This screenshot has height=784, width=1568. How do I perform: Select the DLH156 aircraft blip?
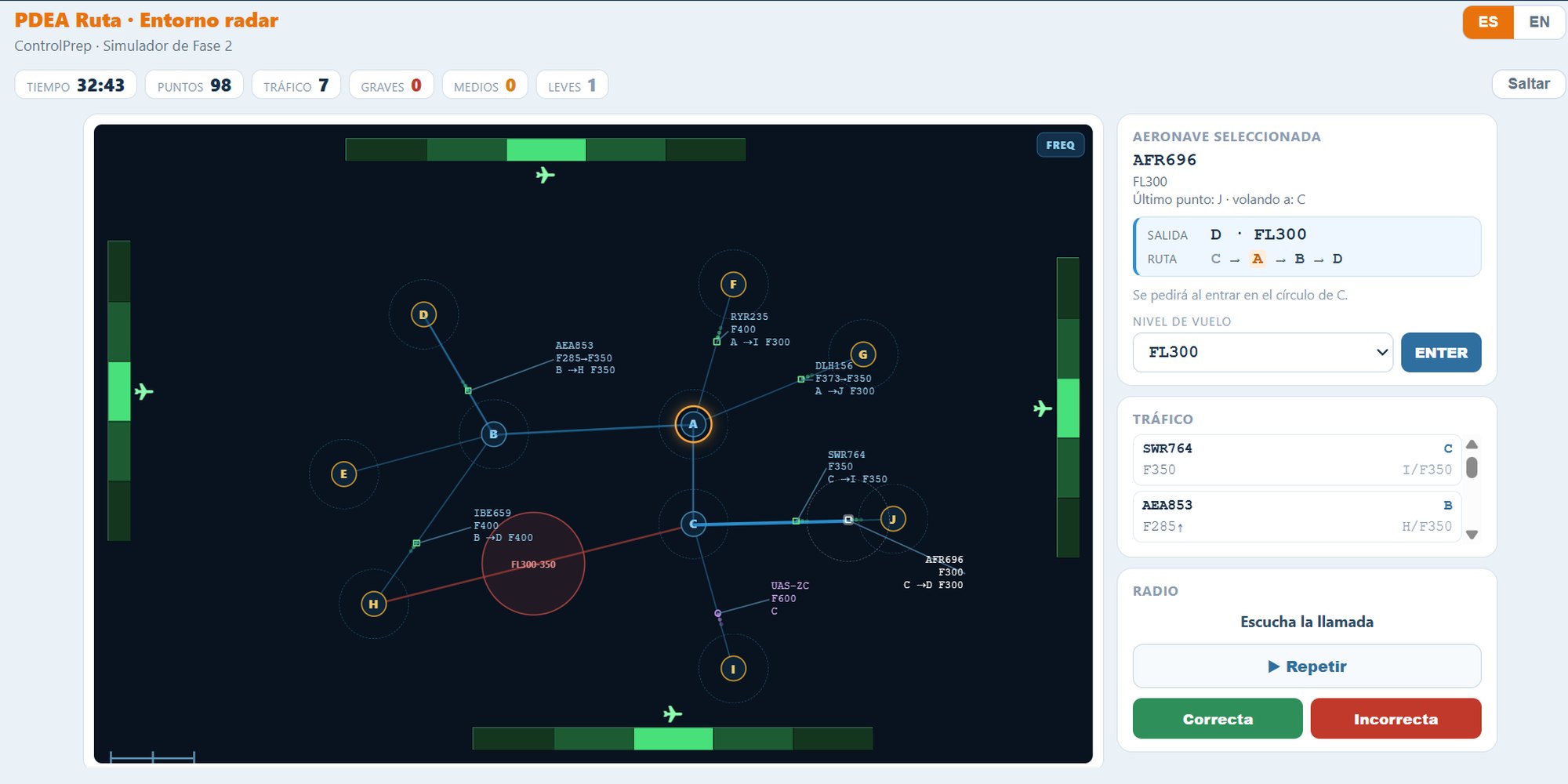coord(800,379)
